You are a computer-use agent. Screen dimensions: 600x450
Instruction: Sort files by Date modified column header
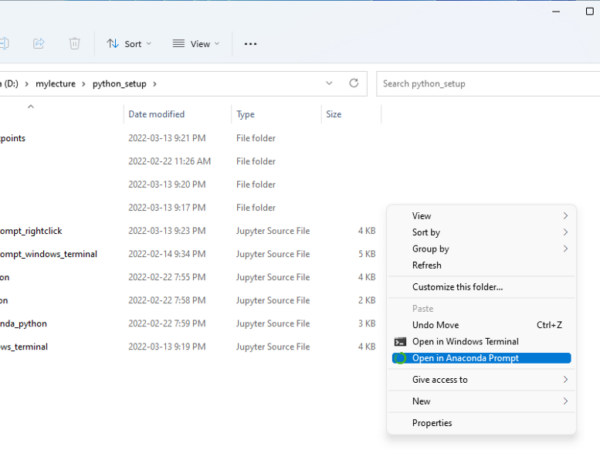pyautogui.click(x=156, y=114)
